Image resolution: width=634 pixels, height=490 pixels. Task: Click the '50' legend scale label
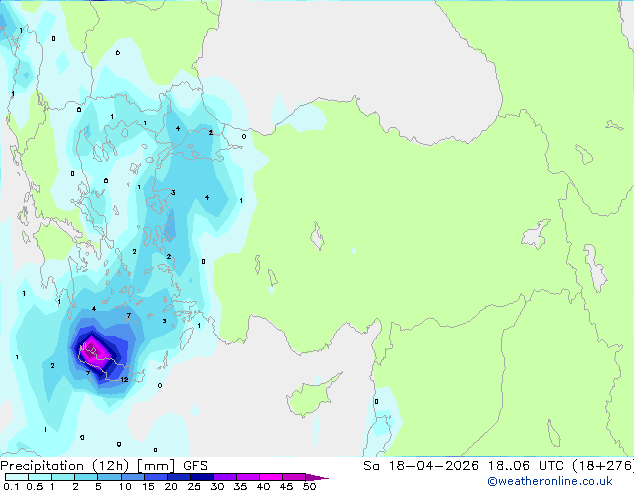[309, 486]
